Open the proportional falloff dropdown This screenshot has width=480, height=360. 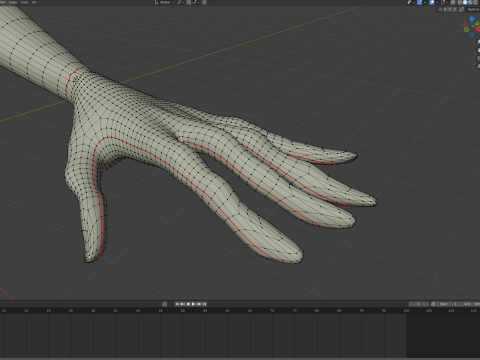(x=211, y=2)
